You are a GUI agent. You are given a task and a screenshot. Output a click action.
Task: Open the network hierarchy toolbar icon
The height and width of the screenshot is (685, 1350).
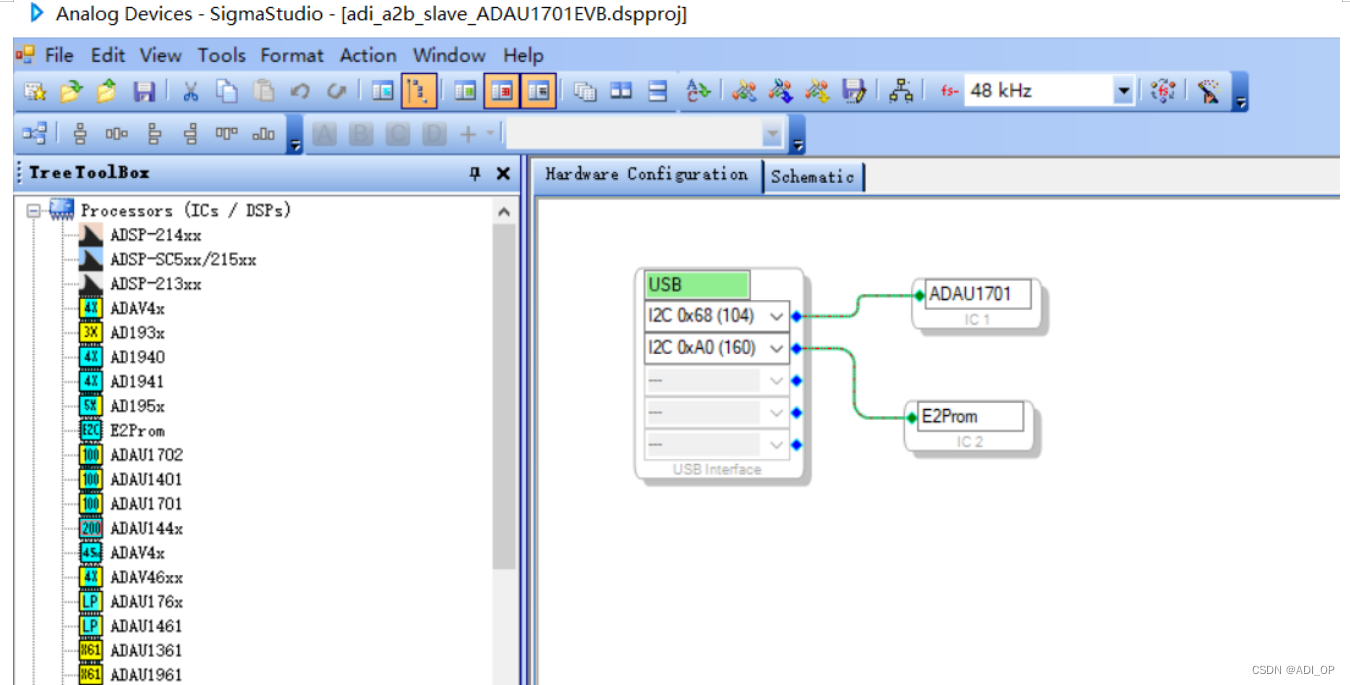[901, 91]
